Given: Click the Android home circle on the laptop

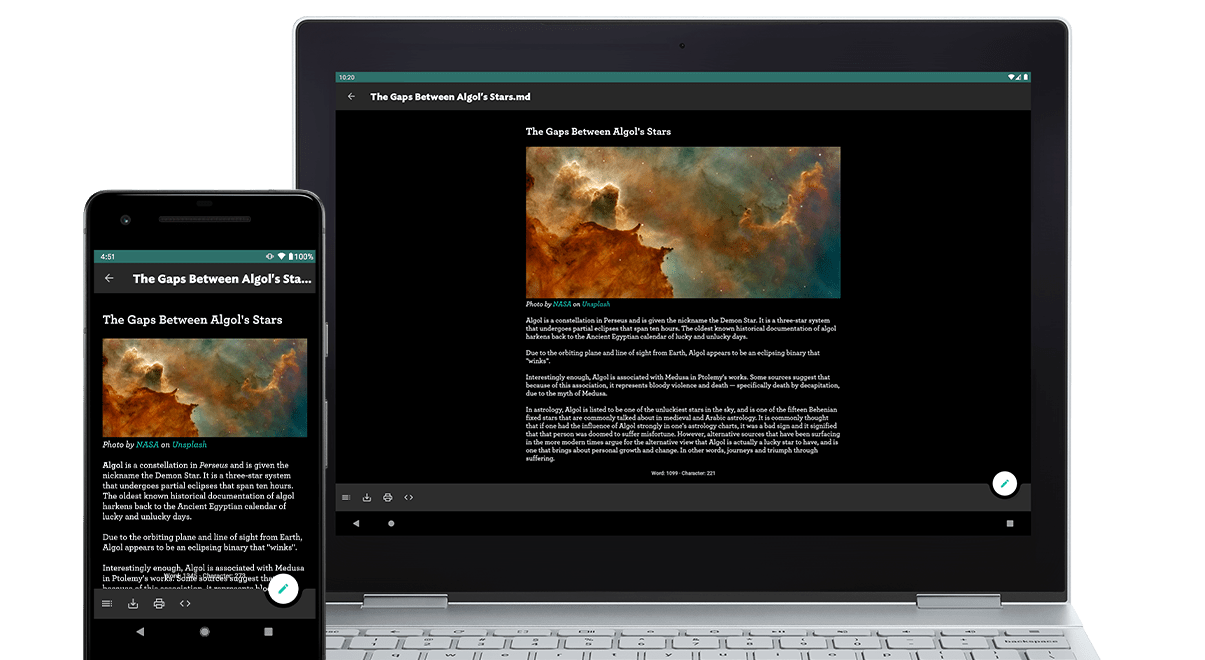Looking at the screenshot, I should point(391,523).
